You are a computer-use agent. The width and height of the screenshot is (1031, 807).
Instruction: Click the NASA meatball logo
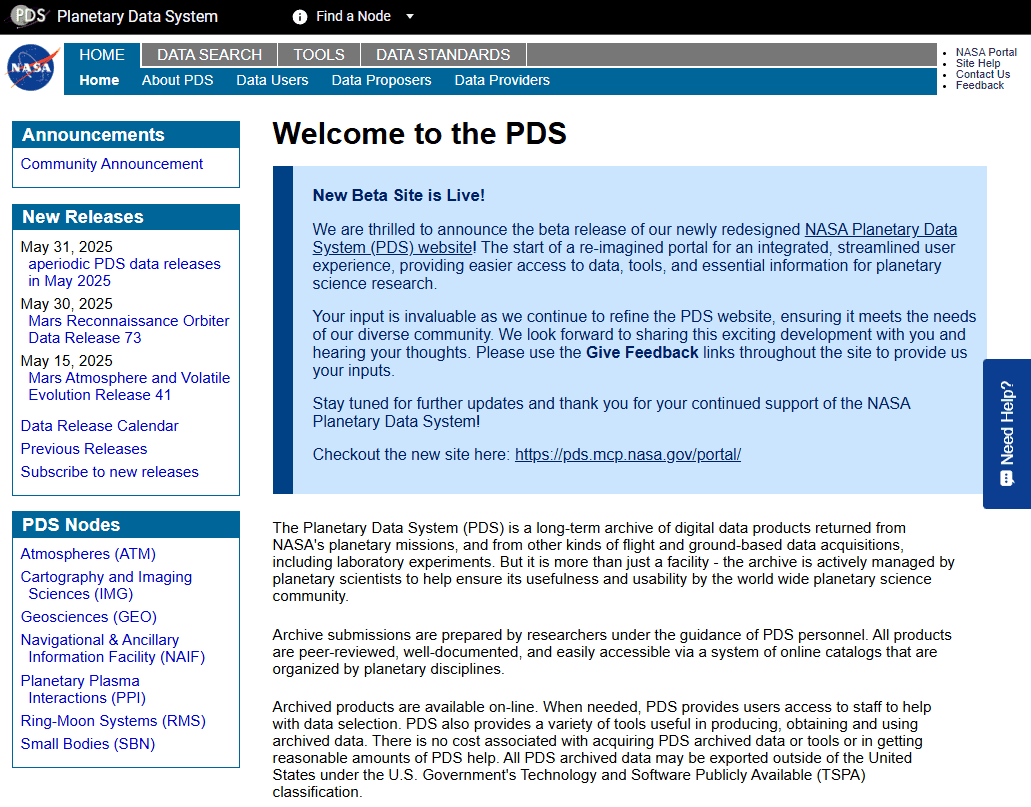tap(32, 67)
